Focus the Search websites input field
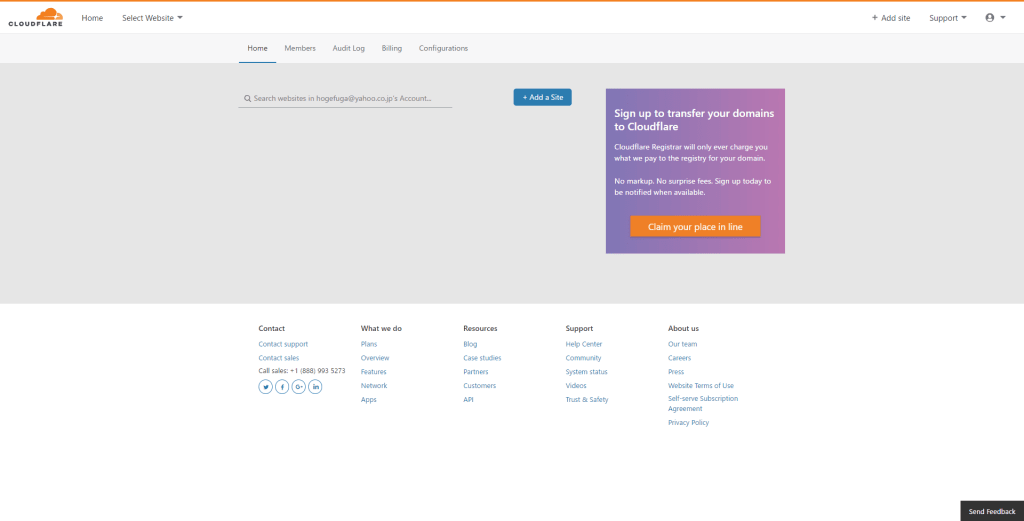 (x=345, y=99)
